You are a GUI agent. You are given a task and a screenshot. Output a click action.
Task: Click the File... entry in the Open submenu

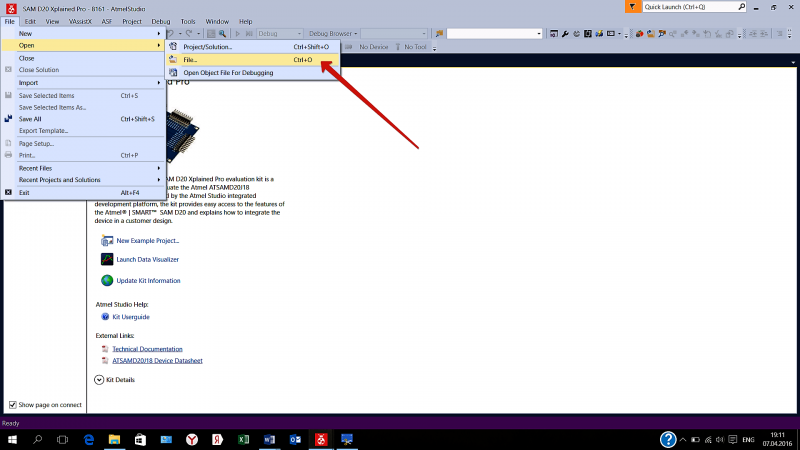pos(253,60)
